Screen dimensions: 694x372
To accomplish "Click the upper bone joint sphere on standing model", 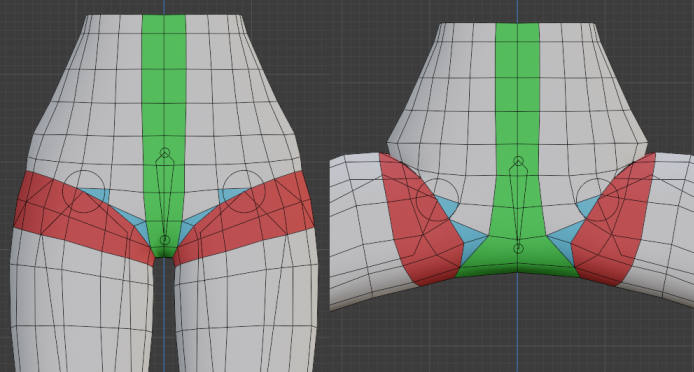I will point(165,153).
